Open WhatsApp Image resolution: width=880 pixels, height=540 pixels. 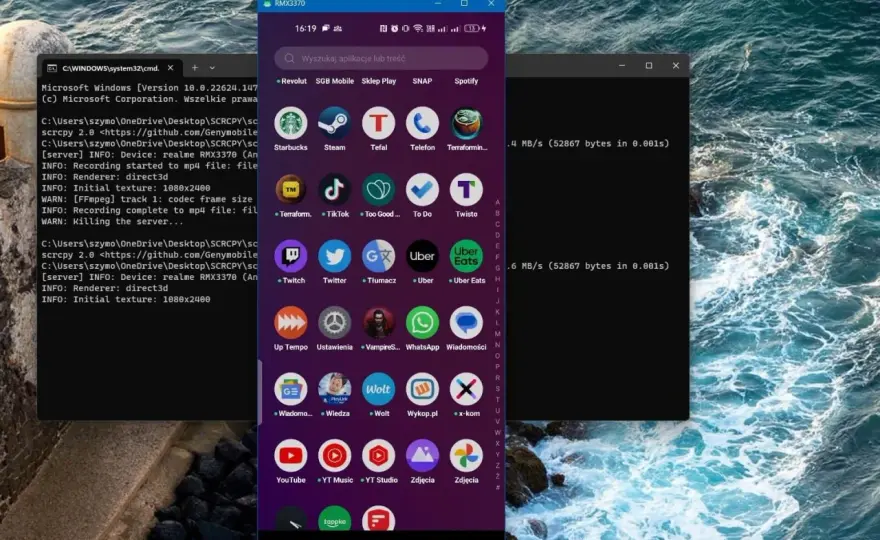pos(422,323)
